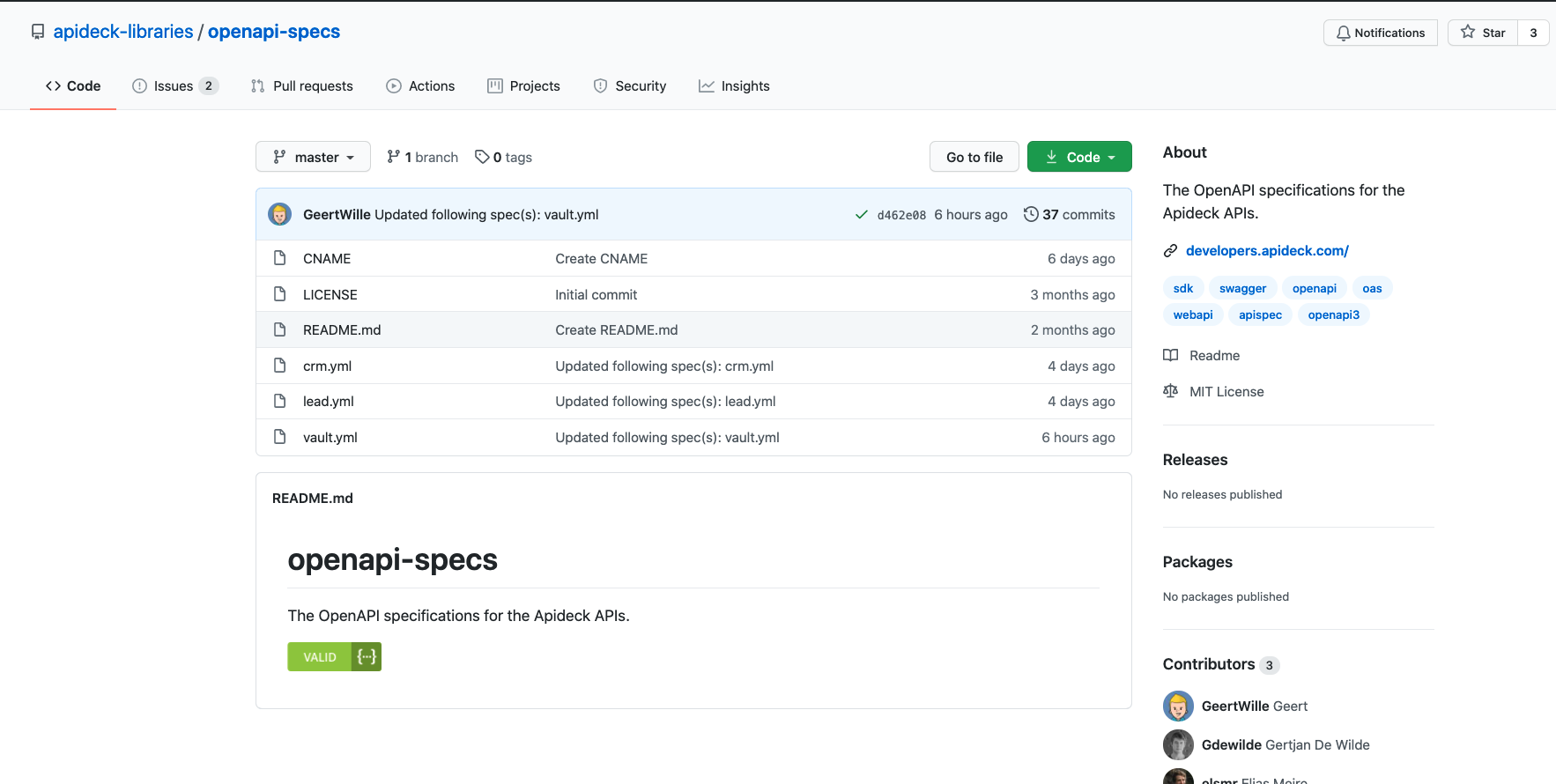Open the apideck-libraries organization link
Screen dimensions: 1556x784
(x=123, y=32)
